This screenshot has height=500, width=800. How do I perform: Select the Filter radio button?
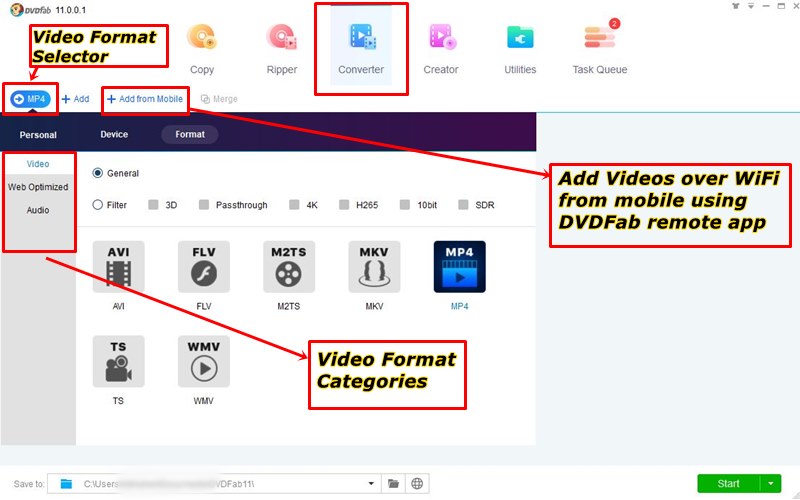tap(97, 205)
